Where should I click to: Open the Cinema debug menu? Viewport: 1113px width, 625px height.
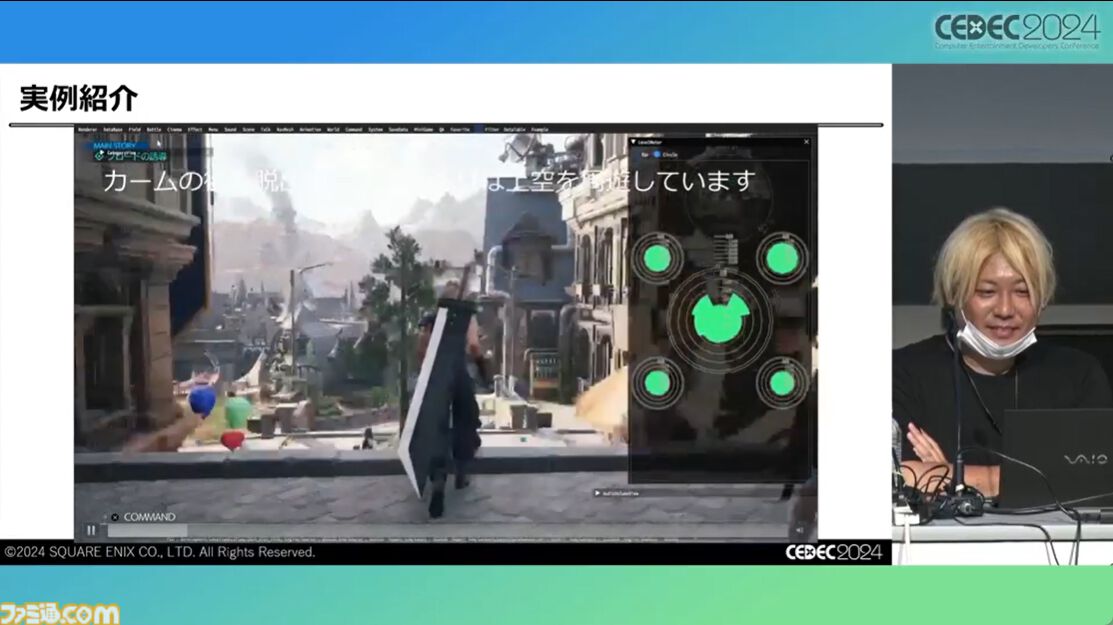[x=175, y=130]
